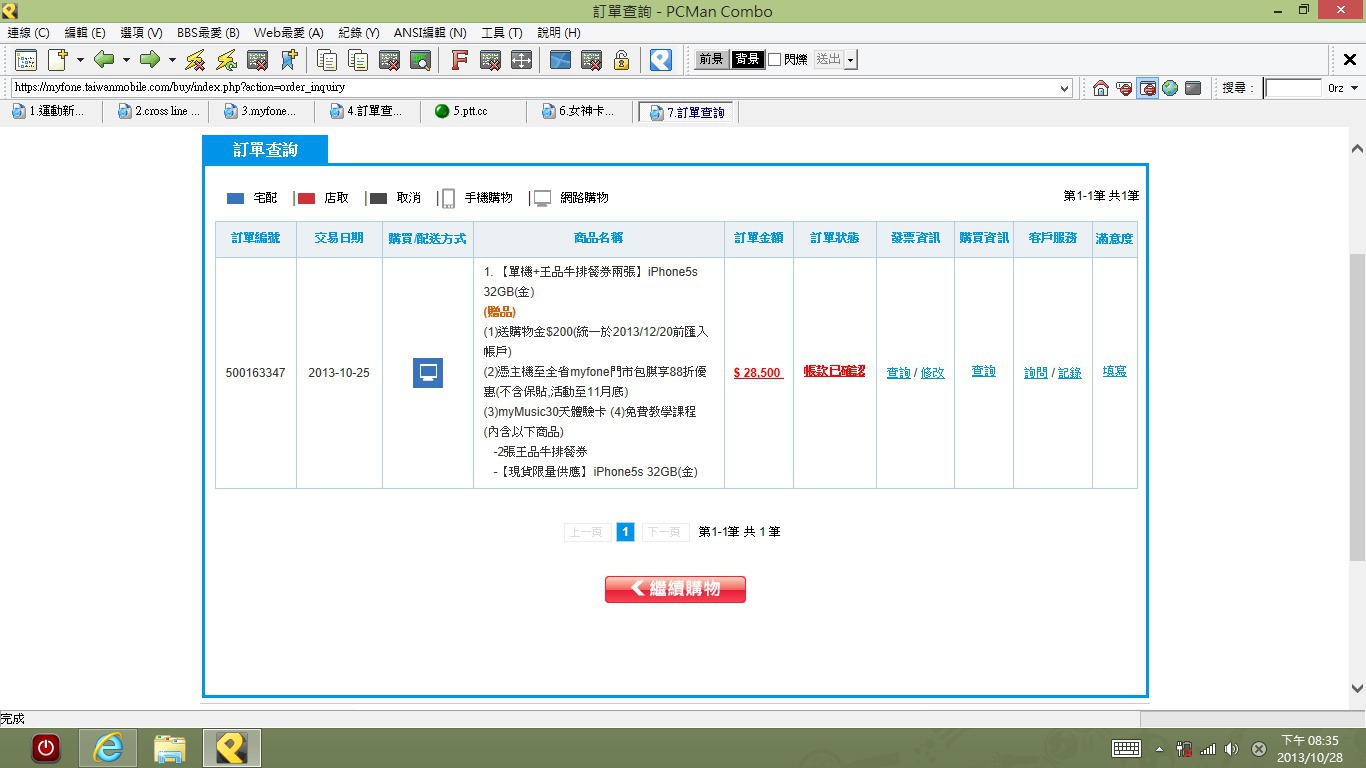The height and width of the screenshot is (768, 1366).
Task: Switch to tab 2.cross line
Action: pyautogui.click(x=156, y=112)
